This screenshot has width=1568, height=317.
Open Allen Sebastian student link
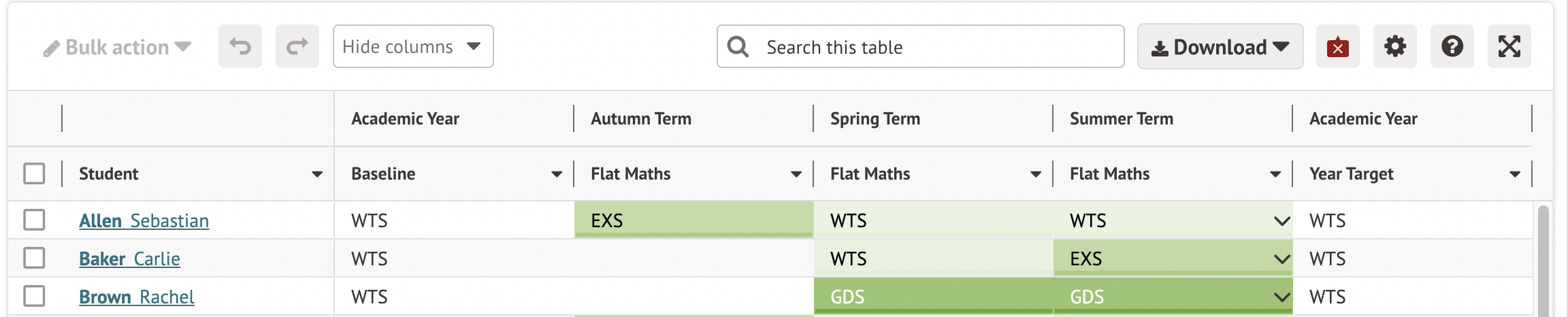click(x=144, y=221)
